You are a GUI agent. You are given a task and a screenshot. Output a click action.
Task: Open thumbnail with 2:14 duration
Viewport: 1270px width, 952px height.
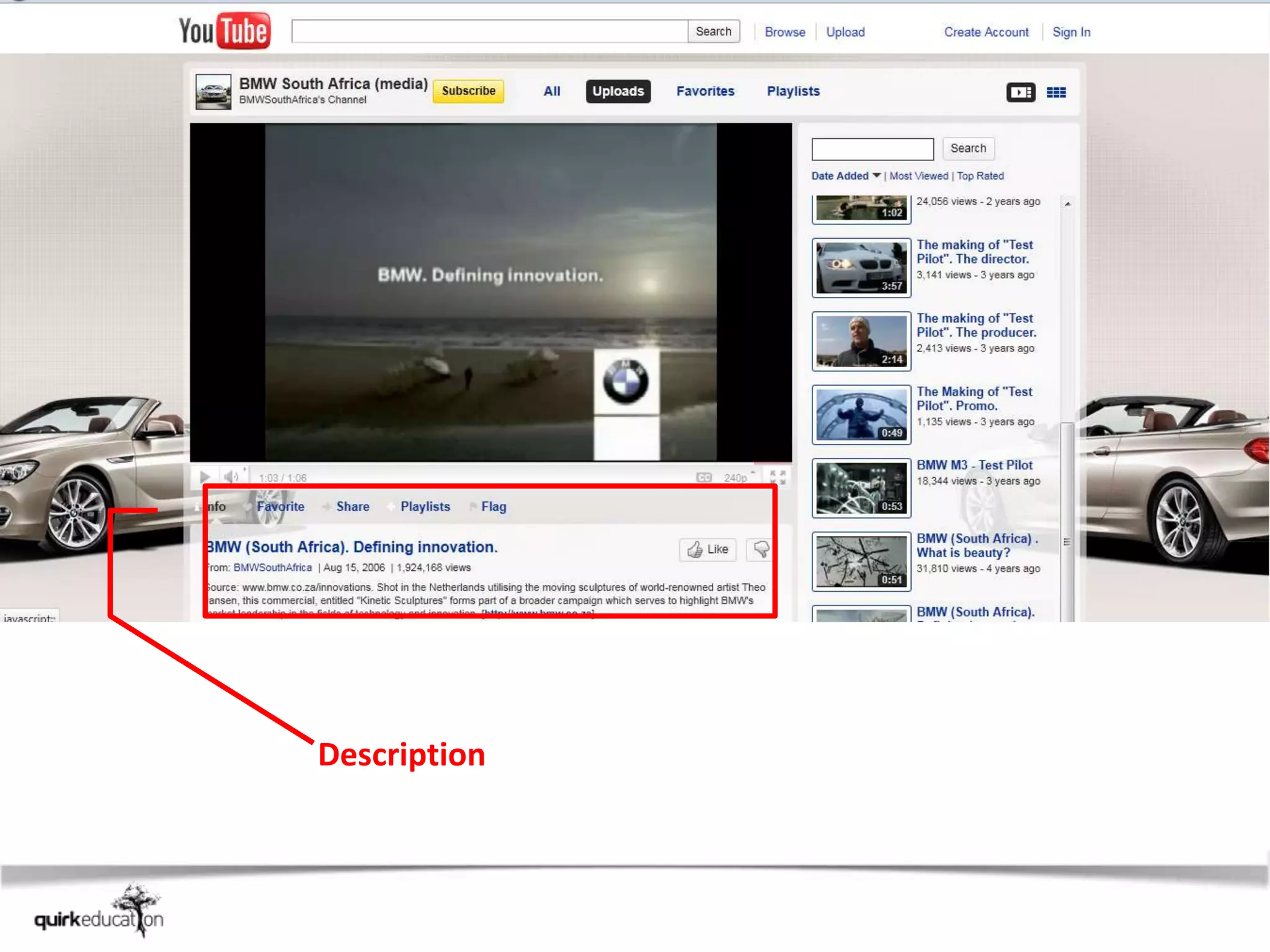[x=861, y=341]
